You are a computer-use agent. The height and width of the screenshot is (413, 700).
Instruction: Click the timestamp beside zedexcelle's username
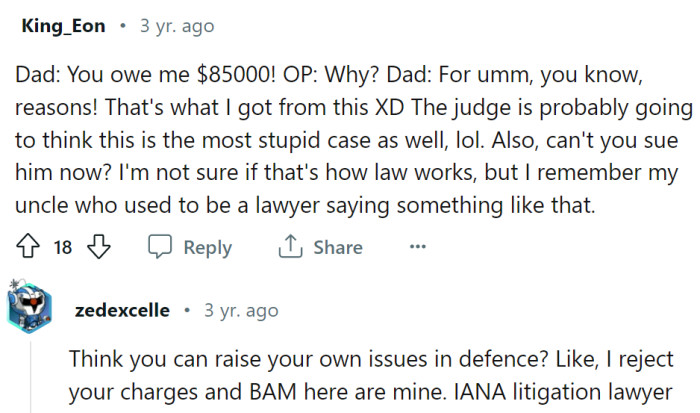[x=240, y=310]
